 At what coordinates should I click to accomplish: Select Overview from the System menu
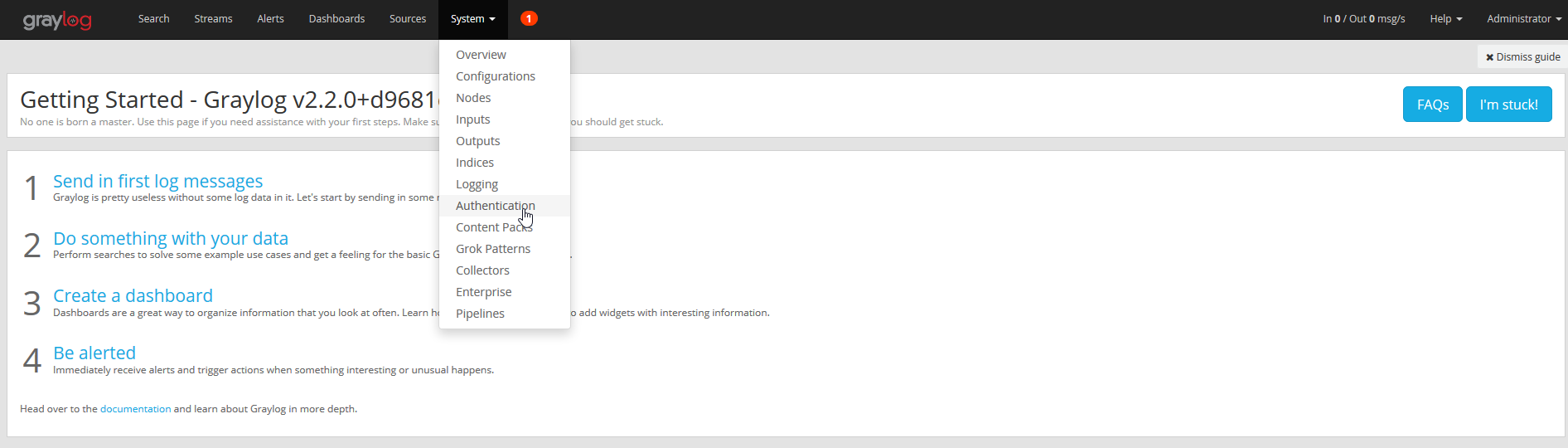click(505, 55)
